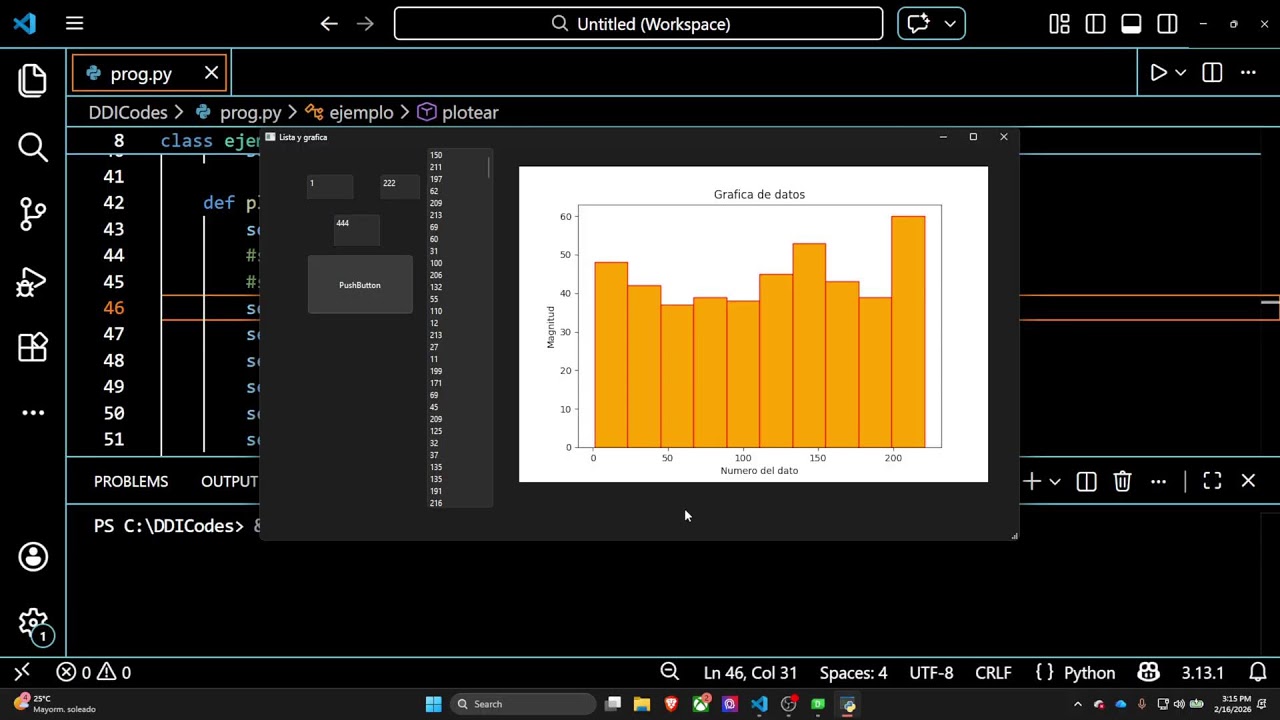Change UTF-8 file encoding
Screen dimensions: 1280x720
tap(931, 672)
